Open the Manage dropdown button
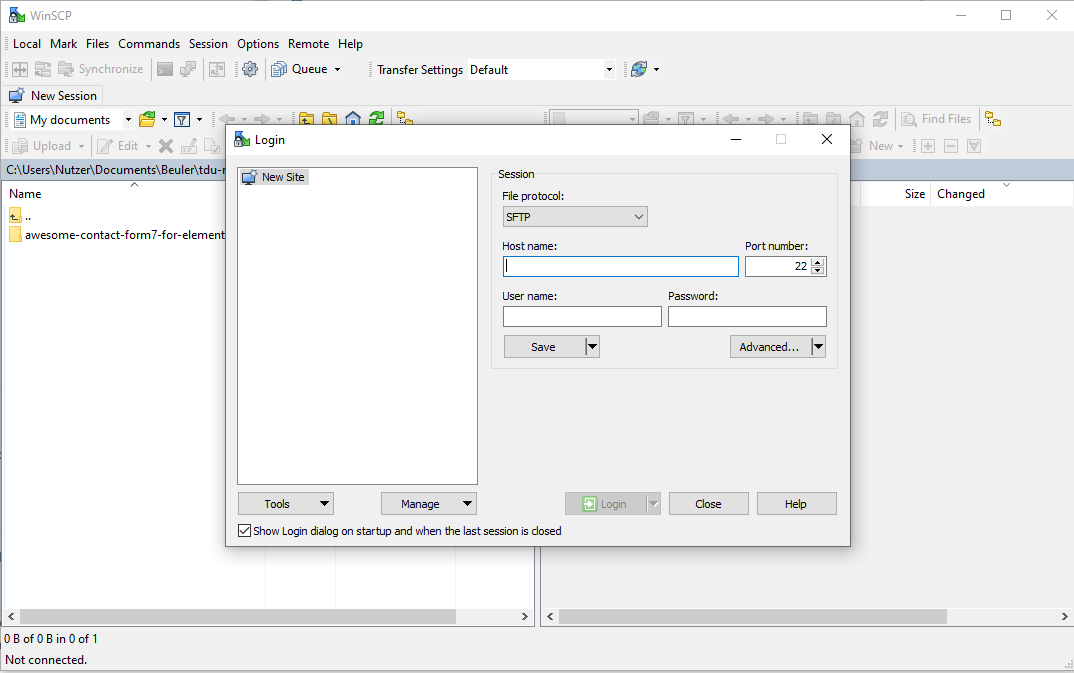This screenshot has width=1074, height=673. (x=429, y=504)
